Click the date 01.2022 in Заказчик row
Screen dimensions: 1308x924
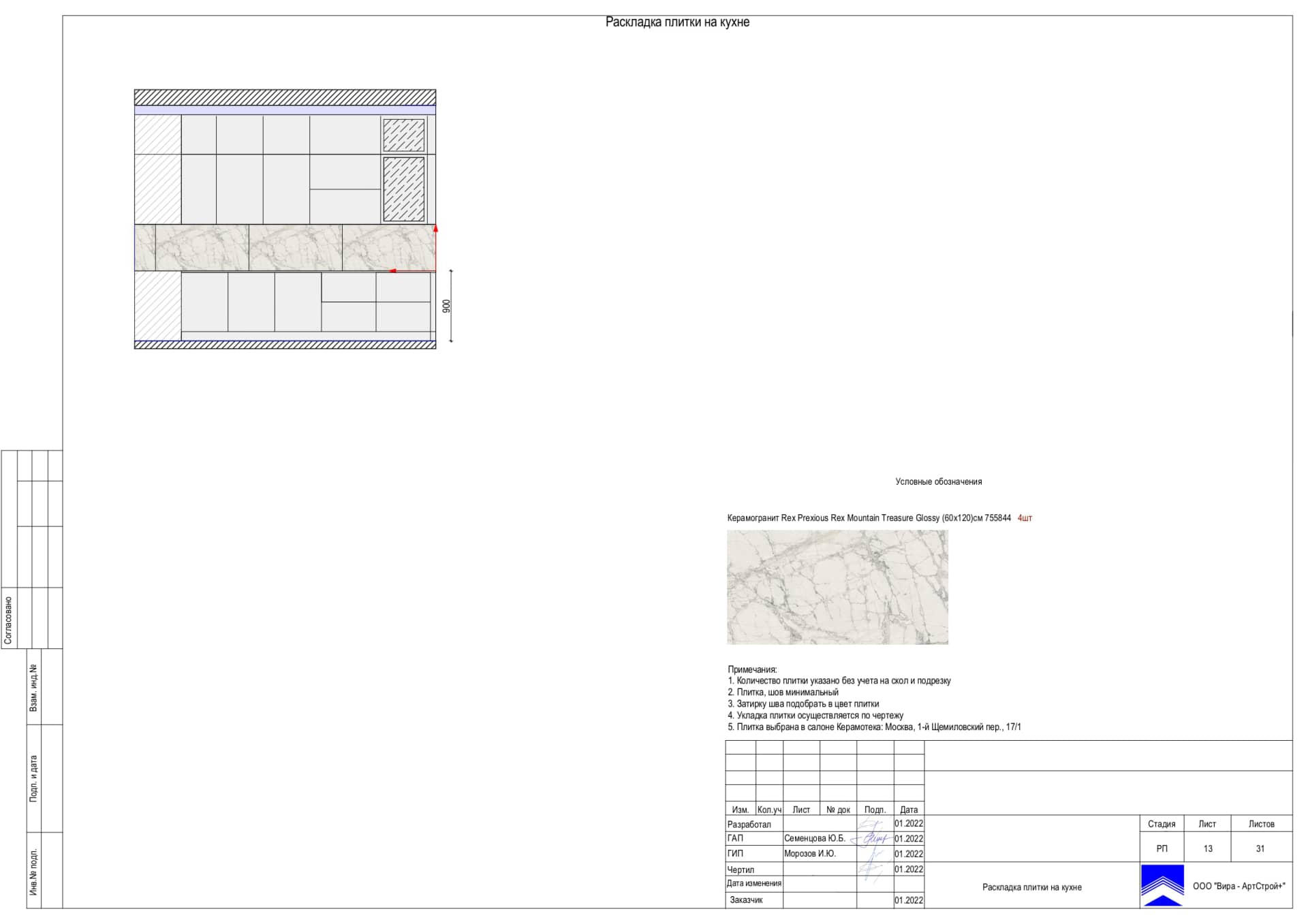click(x=909, y=900)
